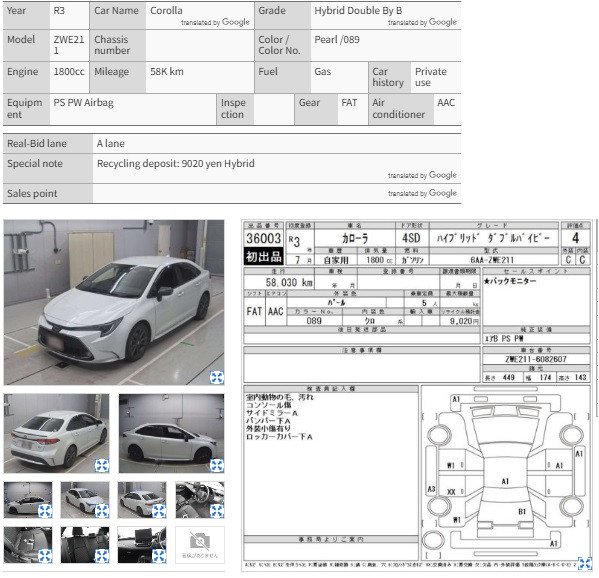
Task: Click the translated by Google link in Grade cell
Action: 422,22
